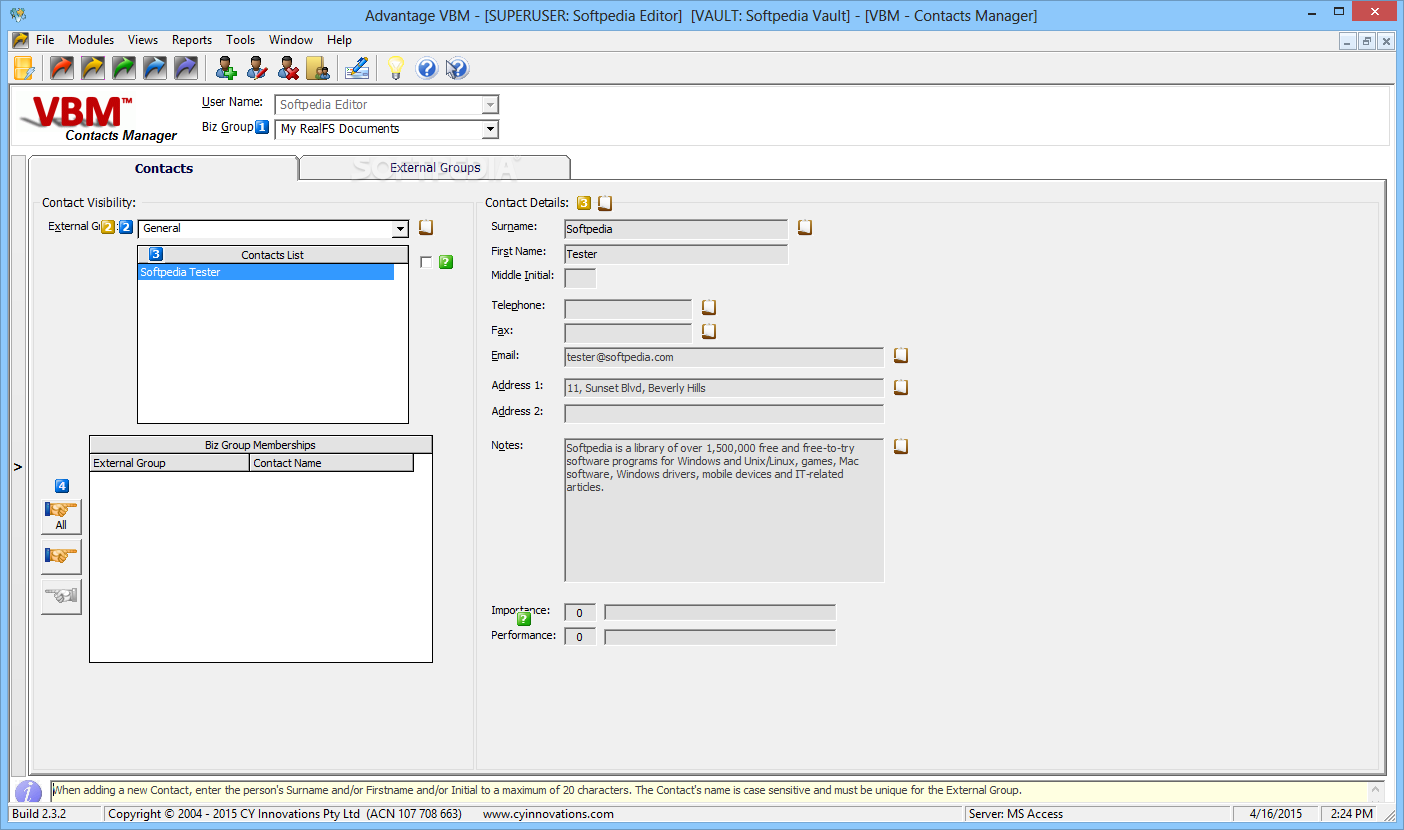Open the Views menu
Screen dimensions: 1404x830
coord(143,40)
